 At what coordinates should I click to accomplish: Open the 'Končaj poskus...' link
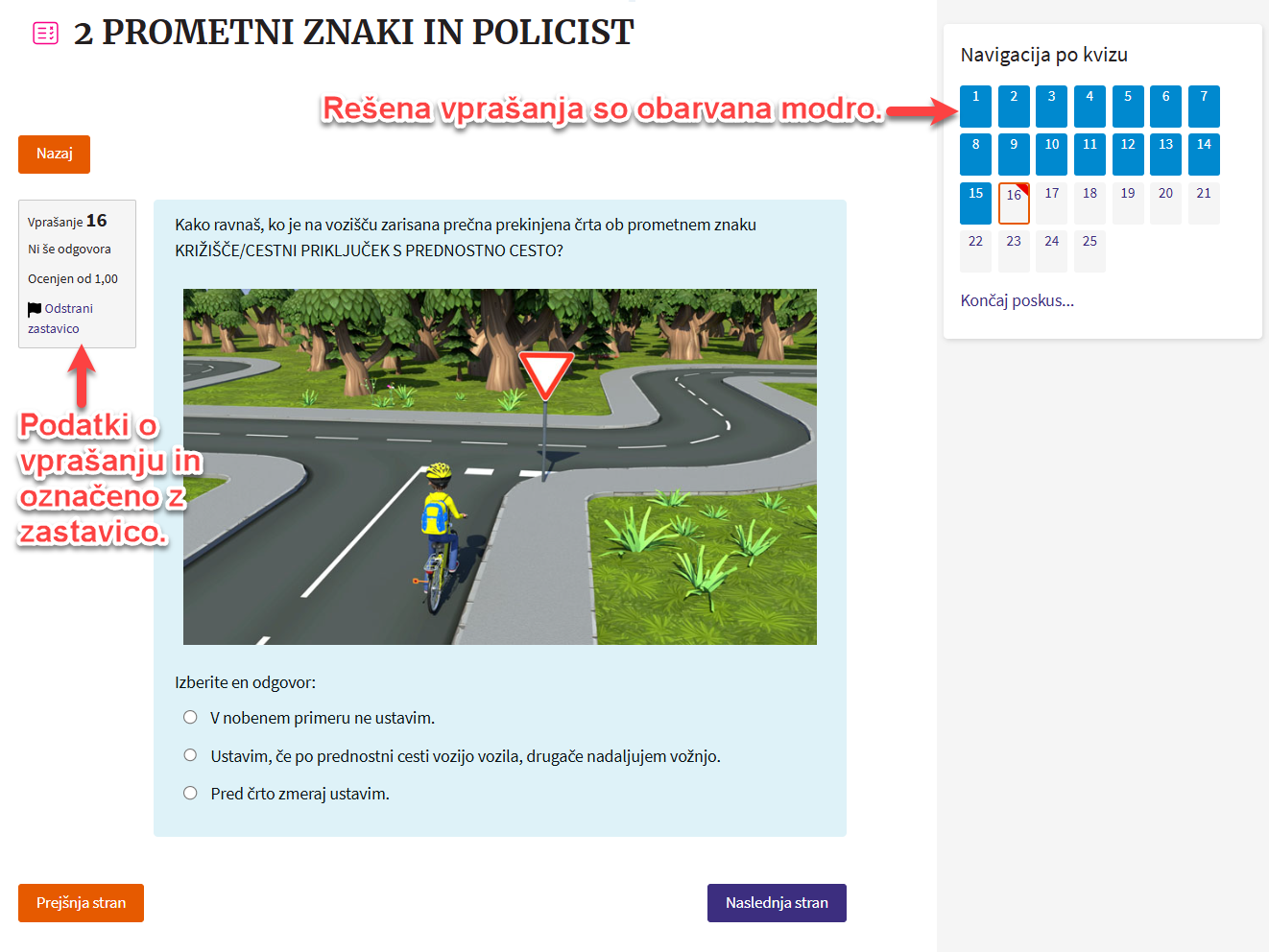click(x=1017, y=300)
